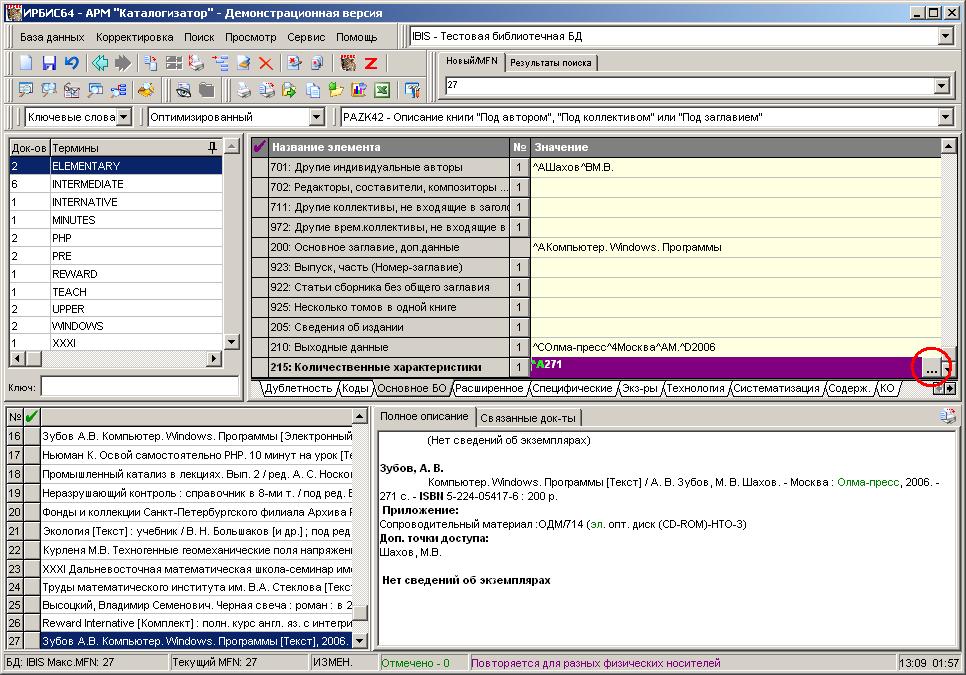Viewport: 966px width, 675px height.
Task: Toggle the mark cell for record 27
Action: tap(31, 641)
